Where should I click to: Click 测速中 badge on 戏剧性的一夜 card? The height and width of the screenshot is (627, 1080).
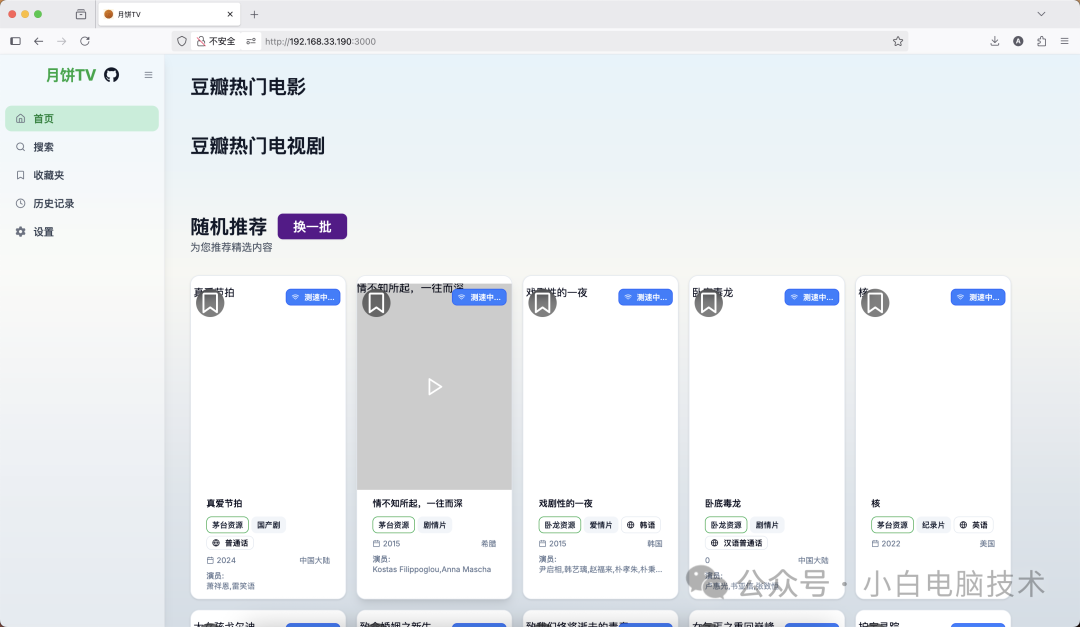[645, 297]
